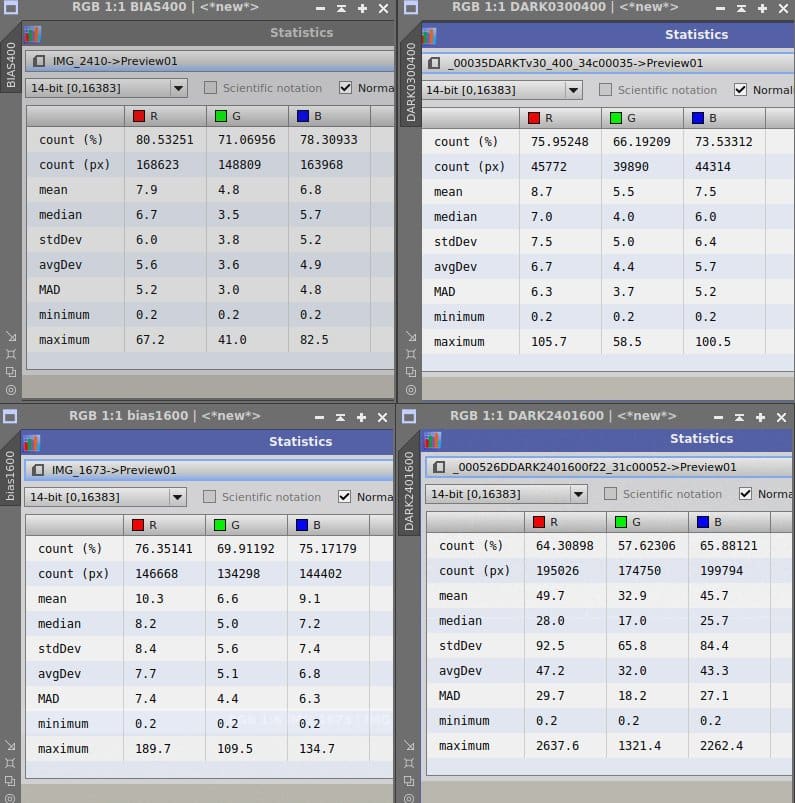Click the maximum R value 2637.6 cell
Viewport: 795px width, 803px height.
click(x=557, y=746)
